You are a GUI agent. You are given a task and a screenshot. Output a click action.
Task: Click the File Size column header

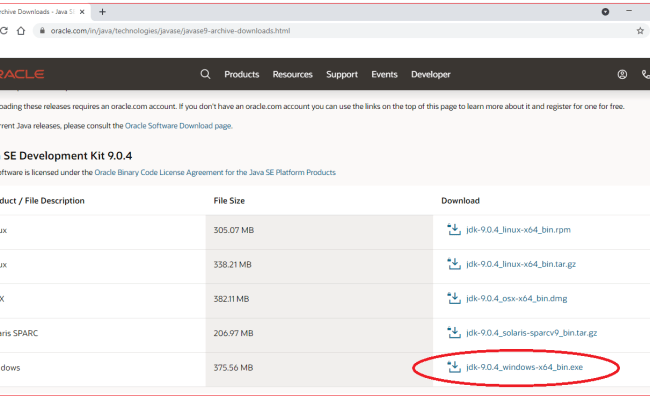point(229,201)
